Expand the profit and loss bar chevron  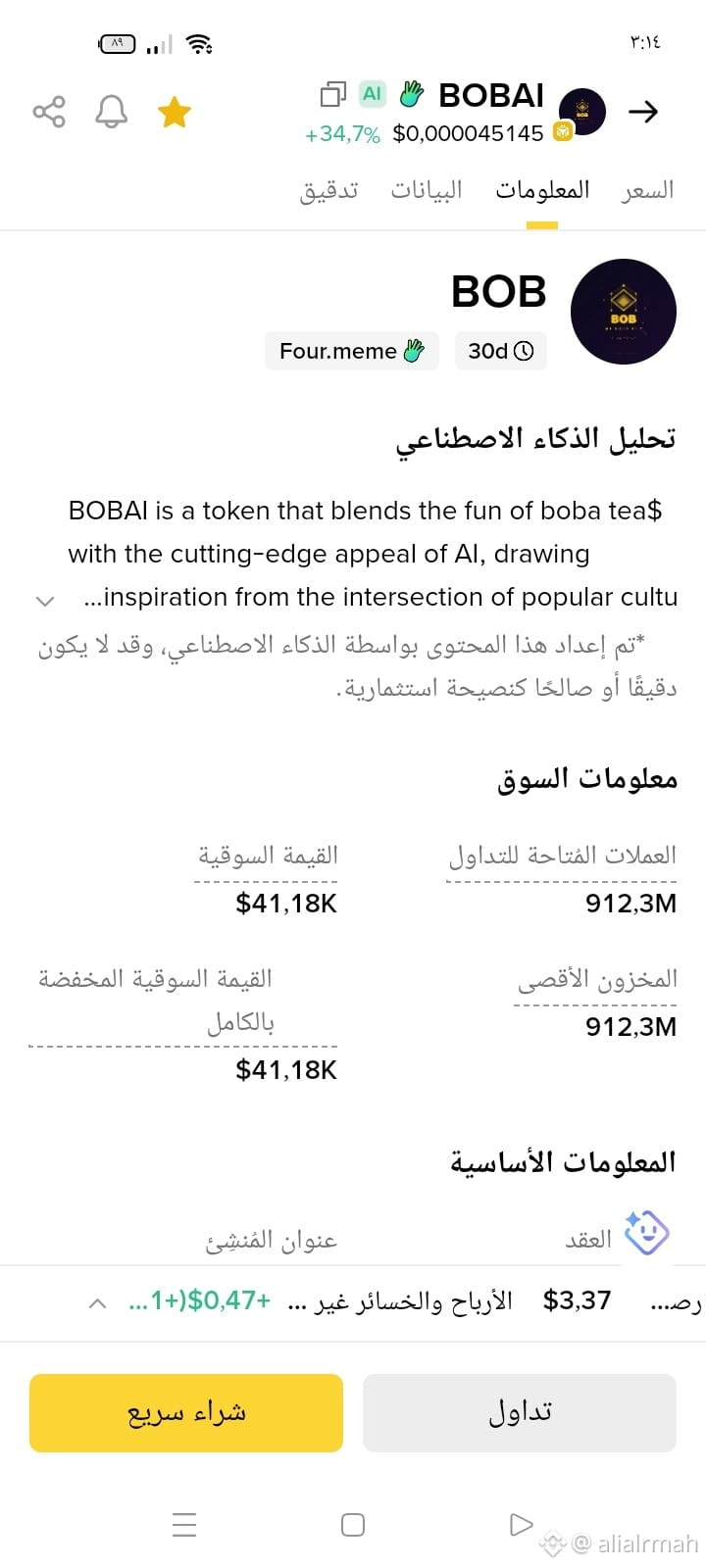pyautogui.click(x=97, y=1302)
